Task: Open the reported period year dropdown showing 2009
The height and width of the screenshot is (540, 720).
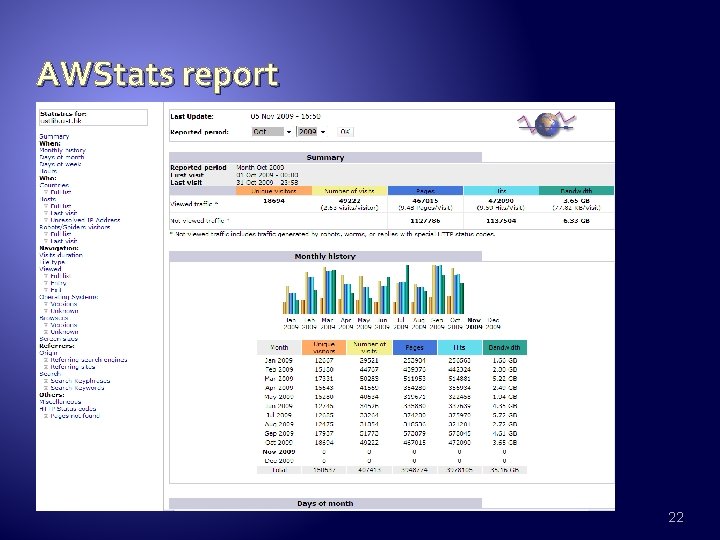Action: 312,132
